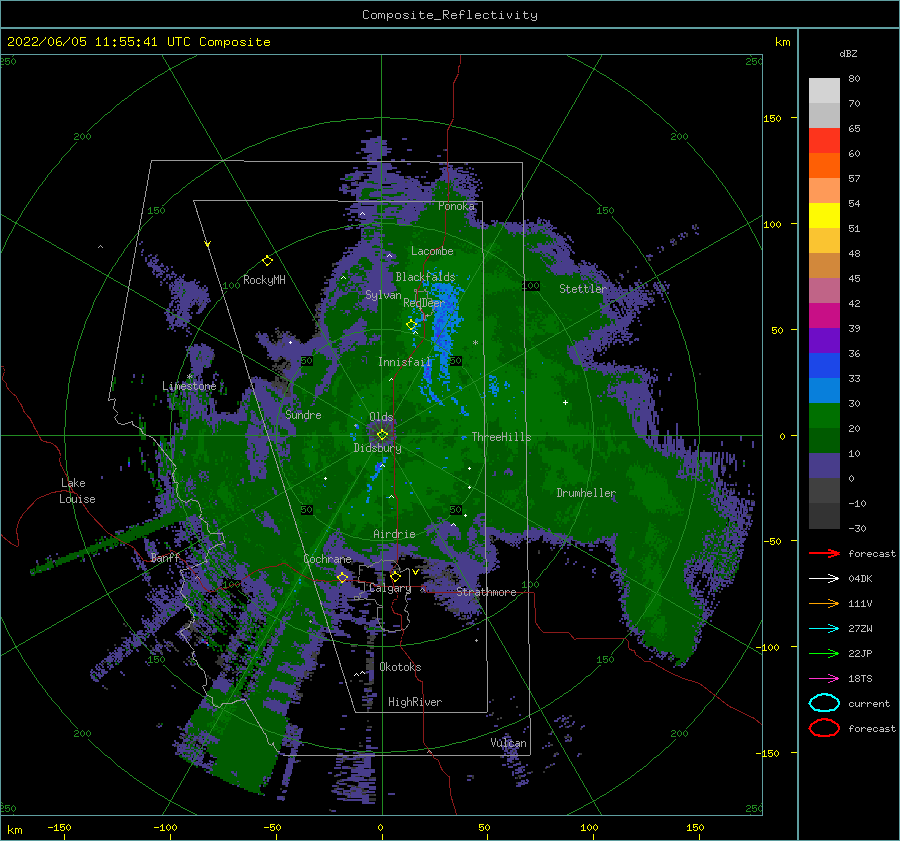Select the RedDeer city label
The width and height of the screenshot is (900, 841).
(424, 303)
